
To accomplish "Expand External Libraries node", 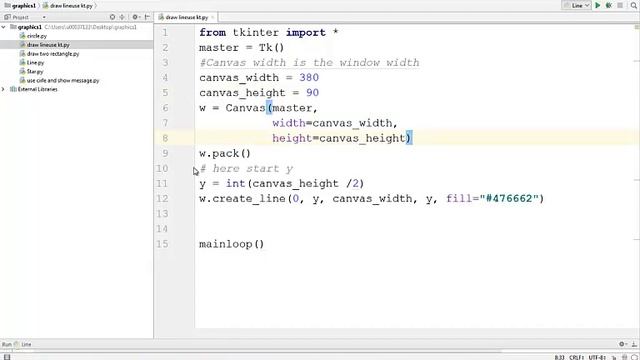I will pos(4,89).
